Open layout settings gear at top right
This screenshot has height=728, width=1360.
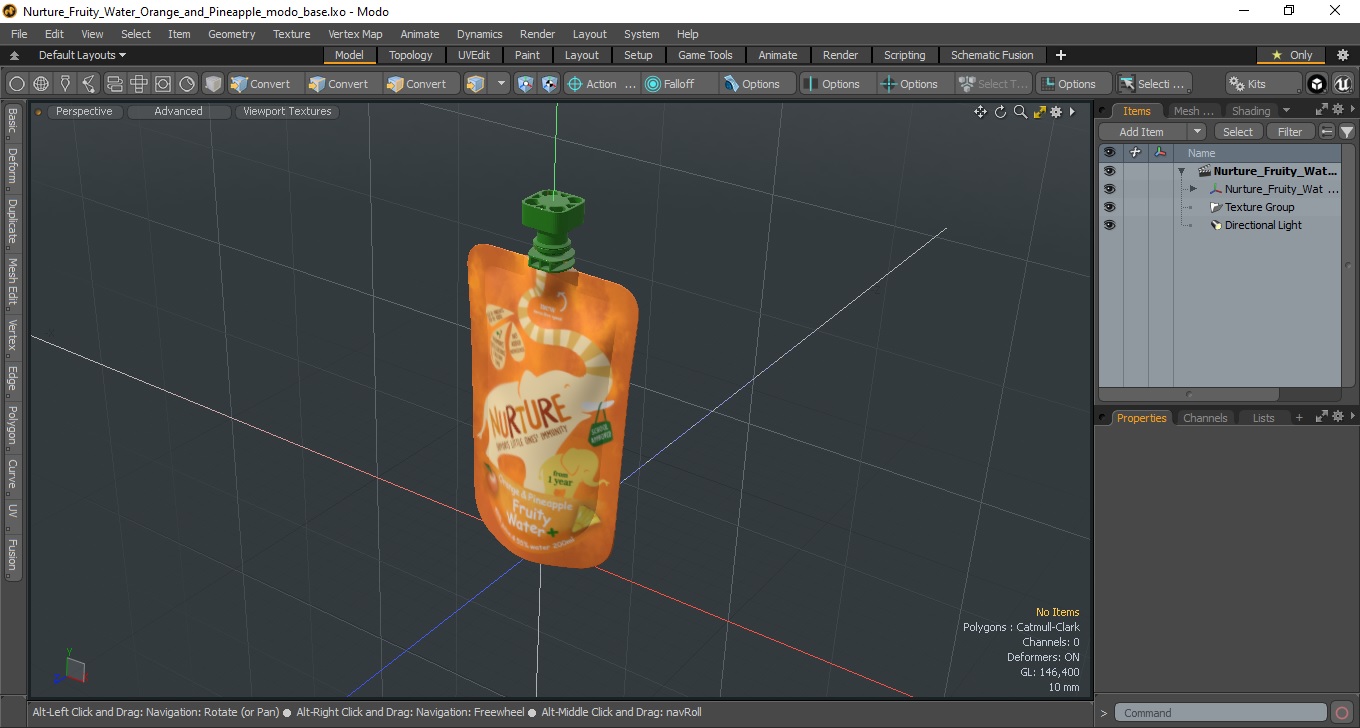tap(1343, 55)
